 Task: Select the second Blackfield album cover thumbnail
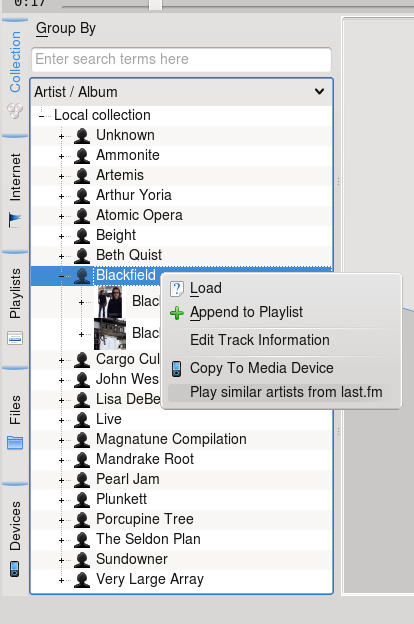tap(110, 334)
